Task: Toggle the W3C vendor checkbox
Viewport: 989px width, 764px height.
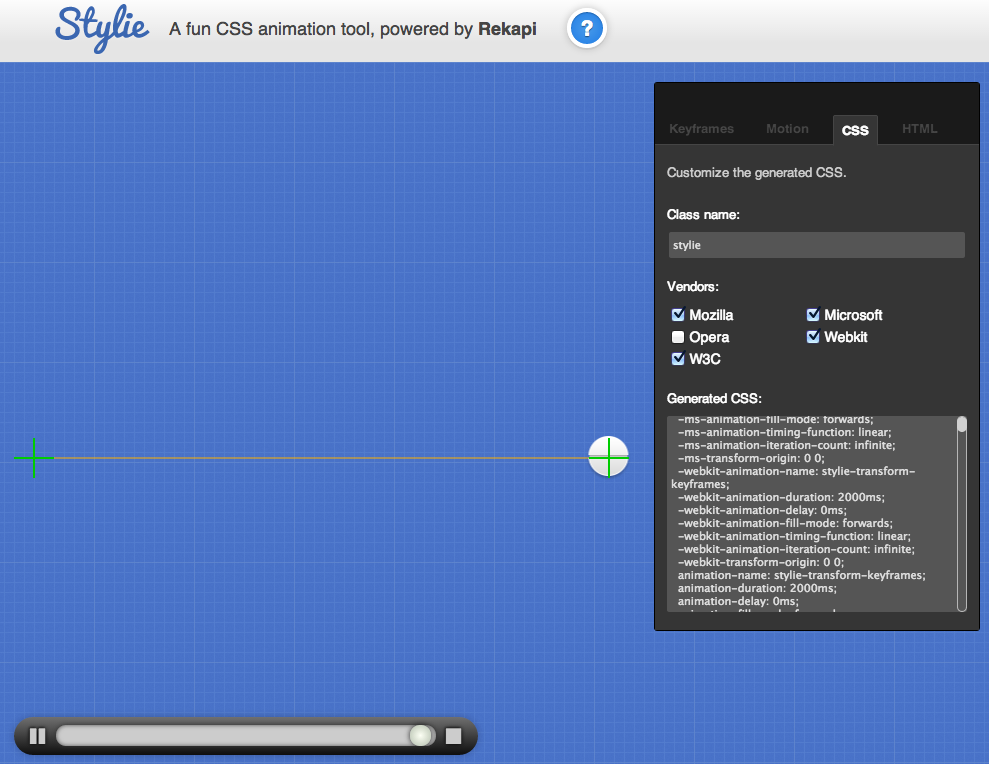Action: point(678,359)
